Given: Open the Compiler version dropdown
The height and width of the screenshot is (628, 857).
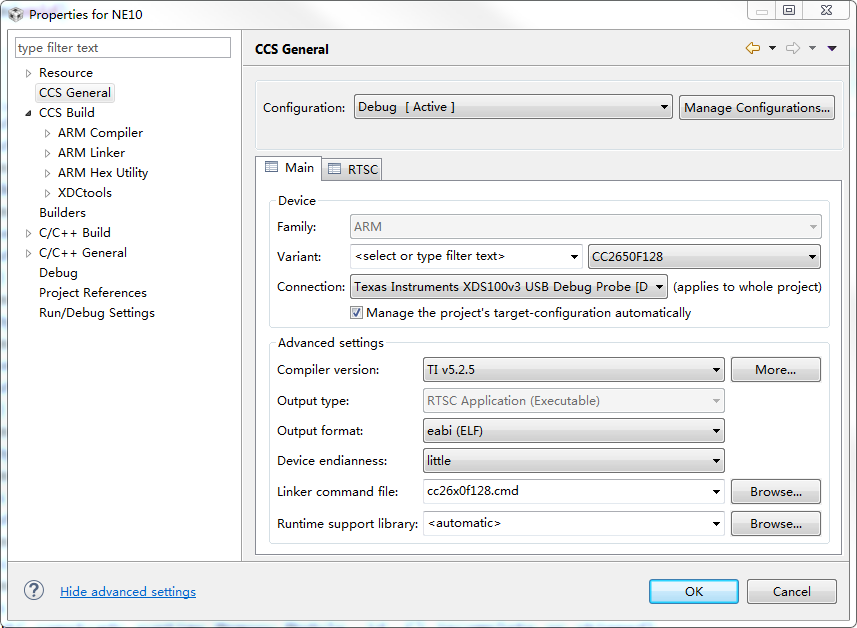Looking at the screenshot, I should (574, 370).
